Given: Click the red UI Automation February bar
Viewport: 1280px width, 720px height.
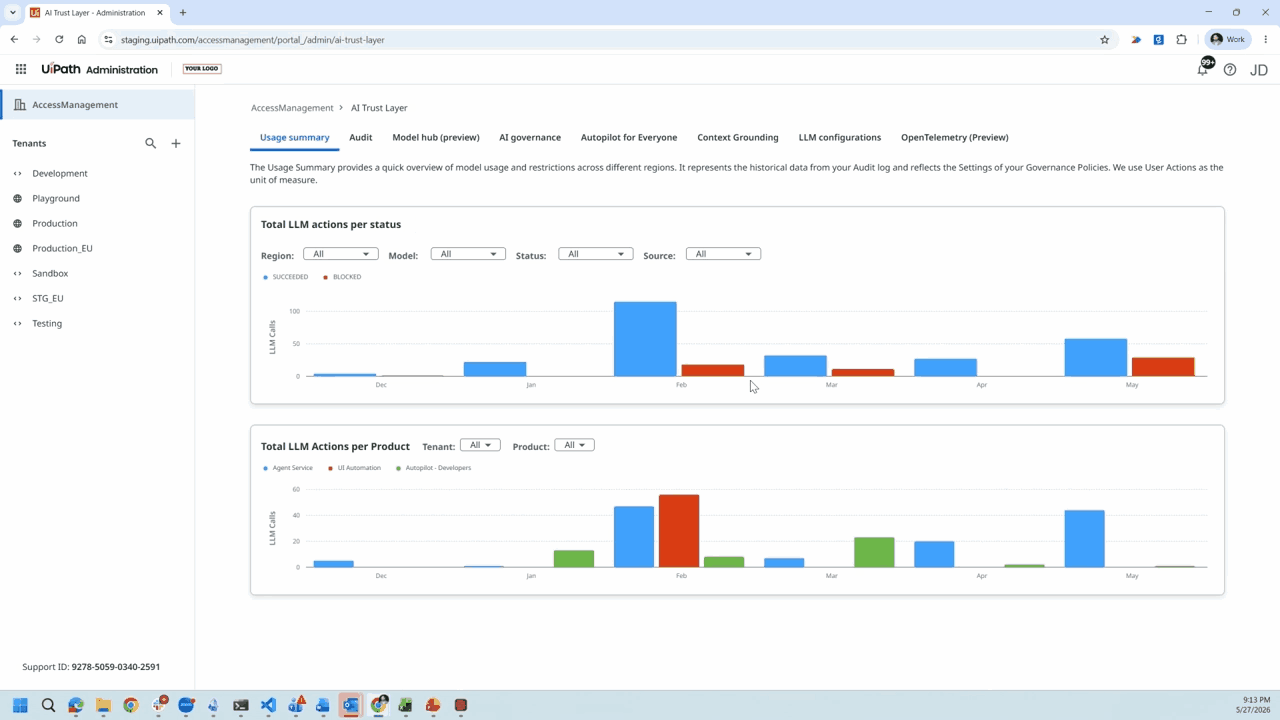Looking at the screenshot, I should pos(679,531).
